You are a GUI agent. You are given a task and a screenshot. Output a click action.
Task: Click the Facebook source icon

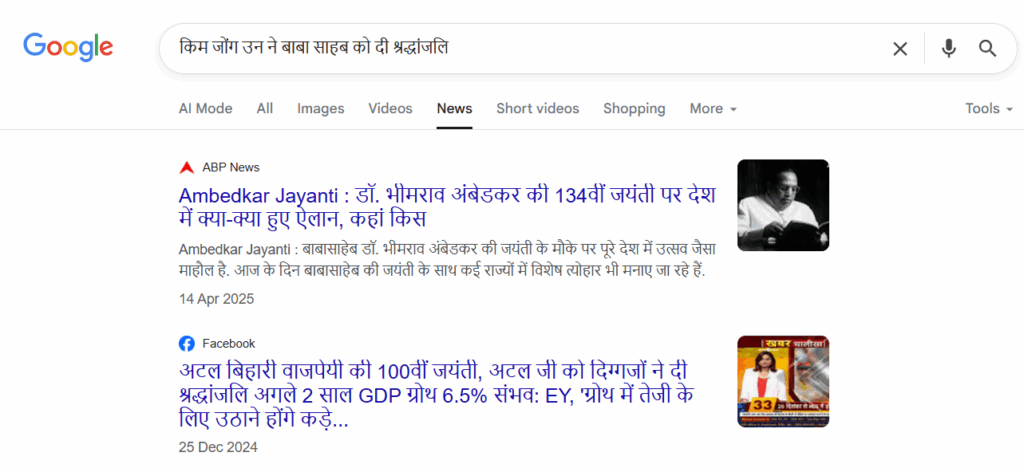tap(187, 343)
